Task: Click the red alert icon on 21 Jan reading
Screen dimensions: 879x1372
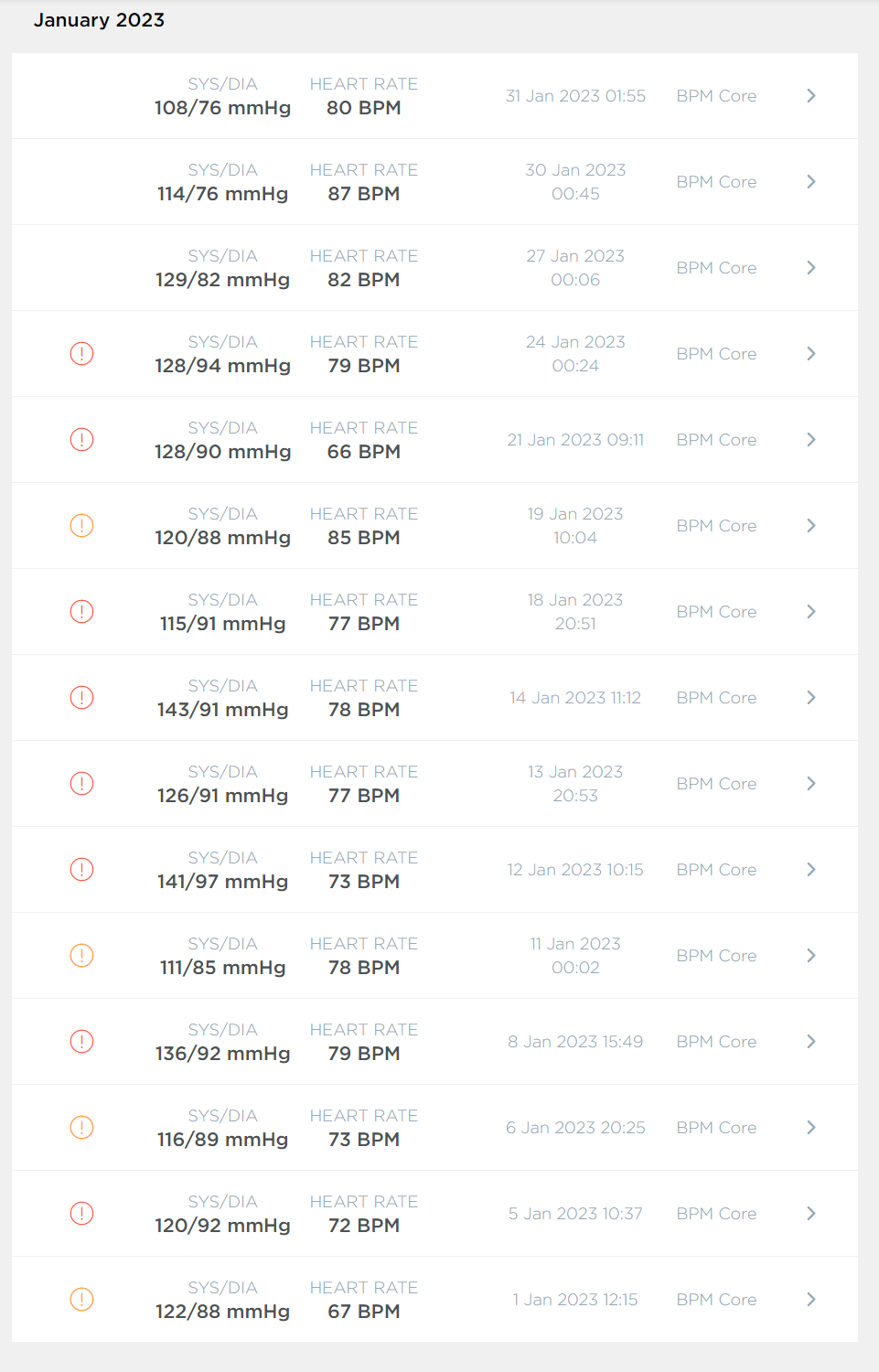Action: click(x=81, y=440)
